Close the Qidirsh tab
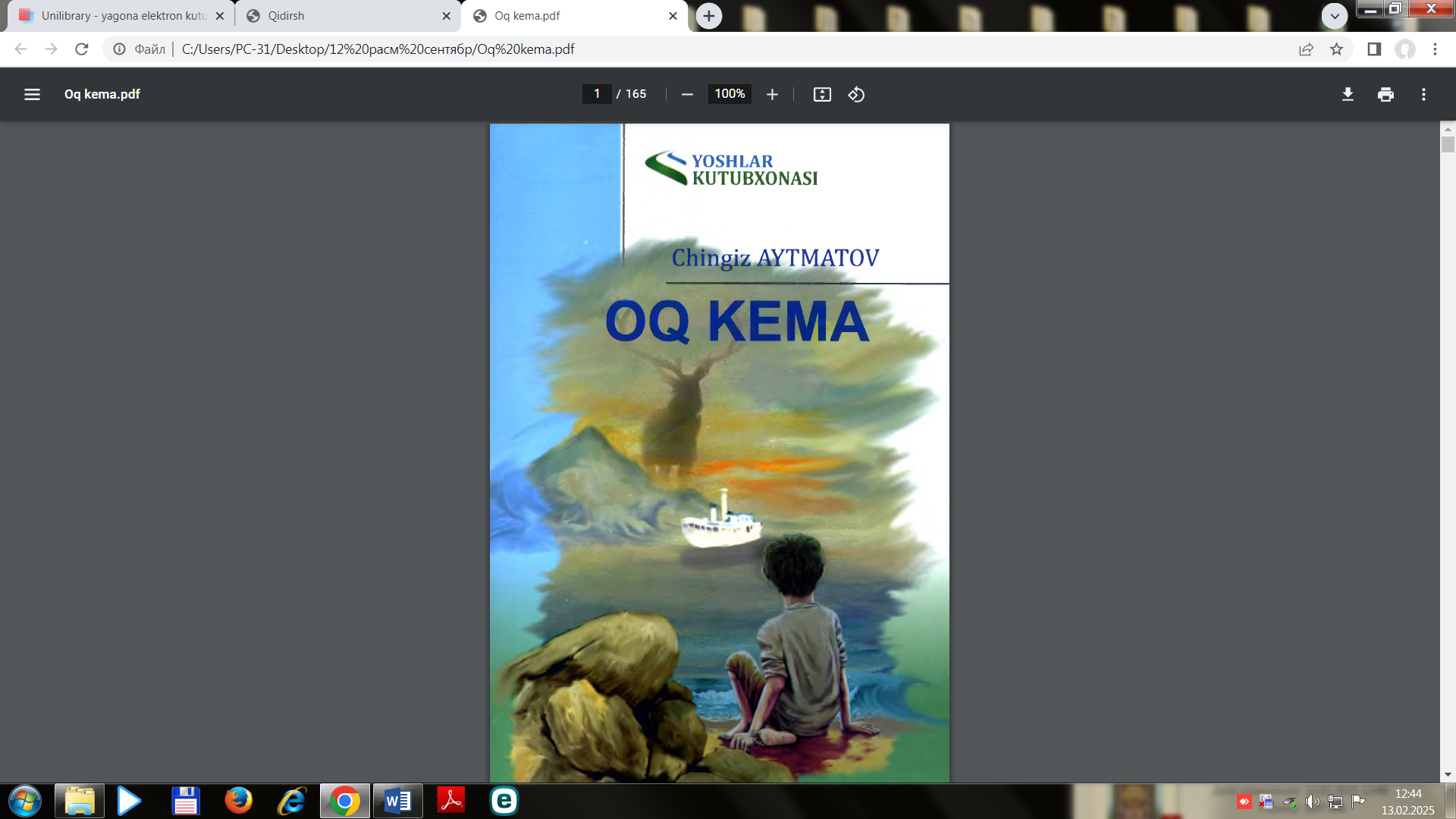The width and height of the screenshot is (1456, 819). (446, 16)
